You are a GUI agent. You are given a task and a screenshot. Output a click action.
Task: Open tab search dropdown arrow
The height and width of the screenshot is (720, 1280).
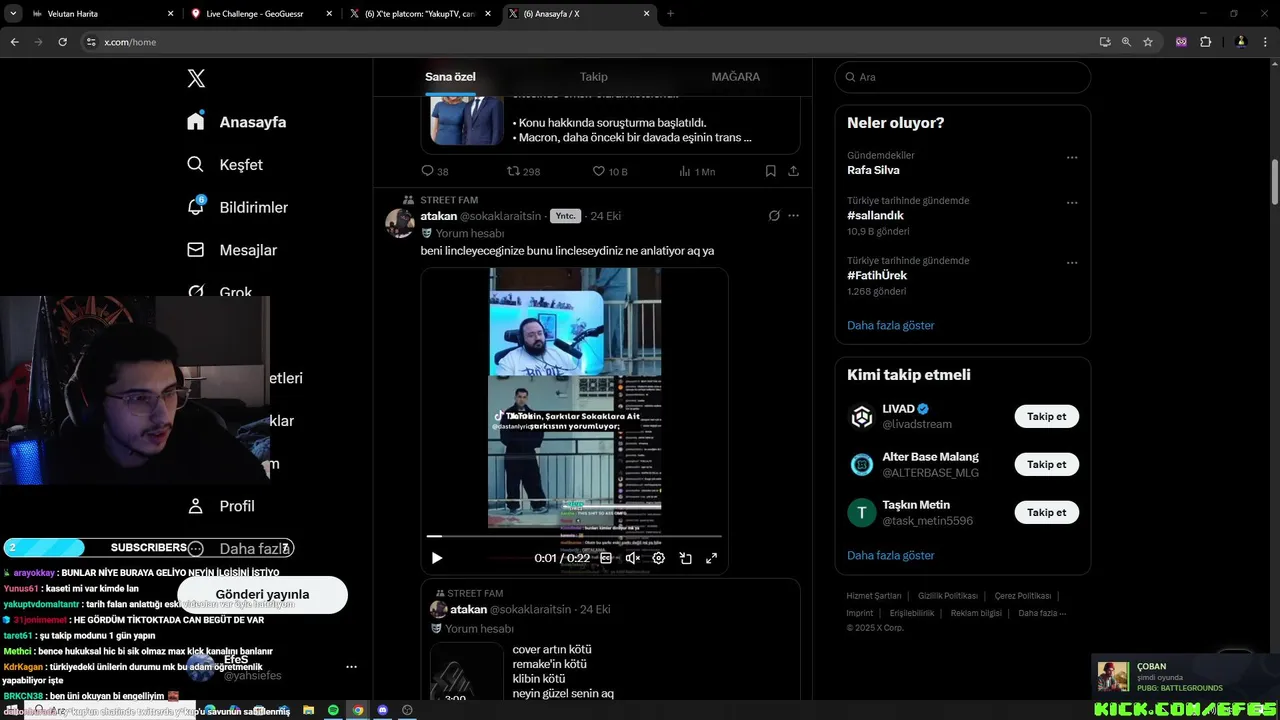point(13,14)
